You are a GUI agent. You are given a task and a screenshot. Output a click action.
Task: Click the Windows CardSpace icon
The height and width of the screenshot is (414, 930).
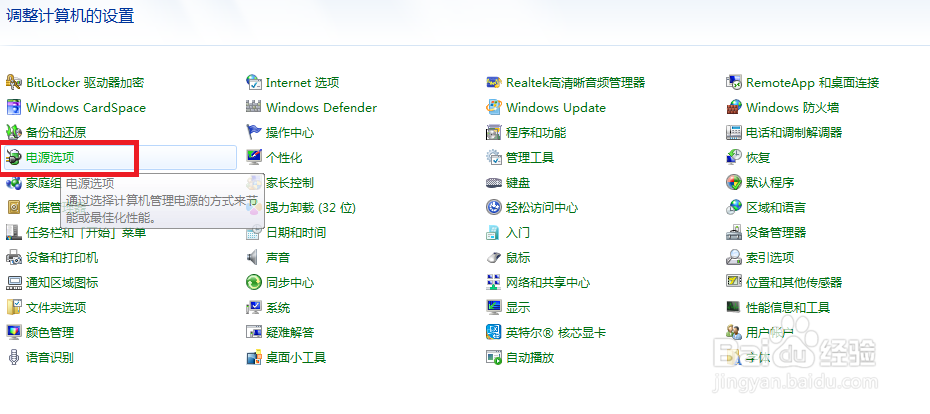tap(14, 107)
